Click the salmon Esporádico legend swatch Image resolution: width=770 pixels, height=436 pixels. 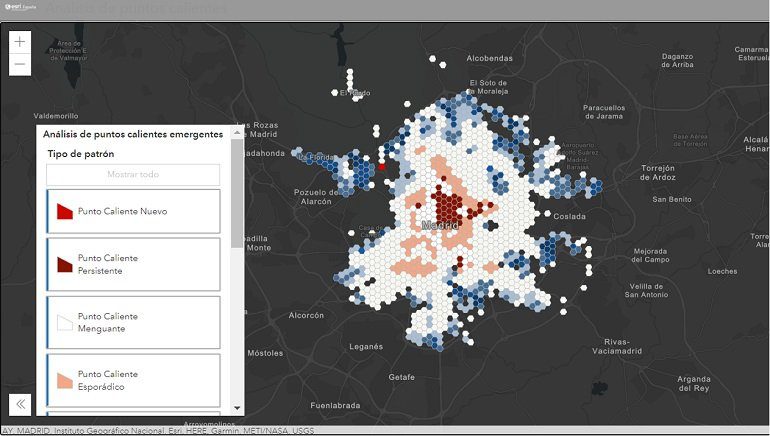pos(65,381)
